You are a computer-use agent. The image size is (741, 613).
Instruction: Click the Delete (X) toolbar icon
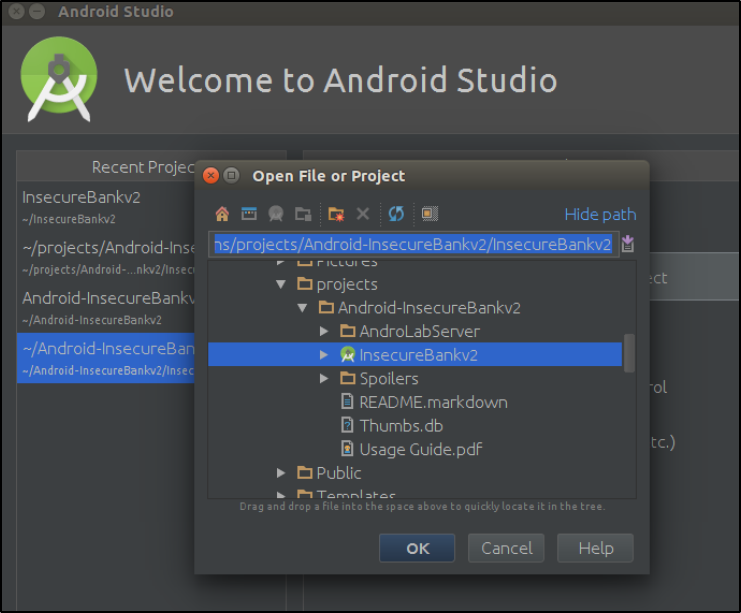pos(363,214)
